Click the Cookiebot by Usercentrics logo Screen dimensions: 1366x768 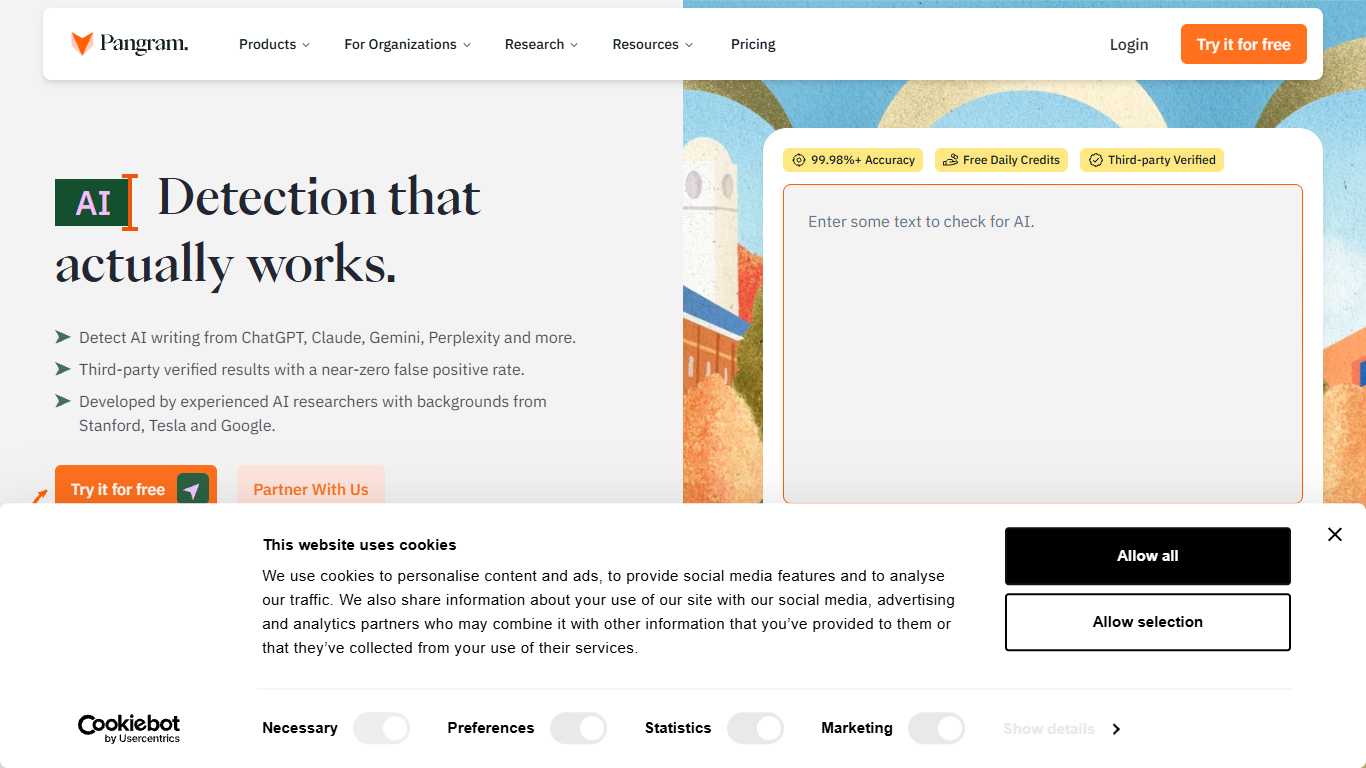(129, 727)
